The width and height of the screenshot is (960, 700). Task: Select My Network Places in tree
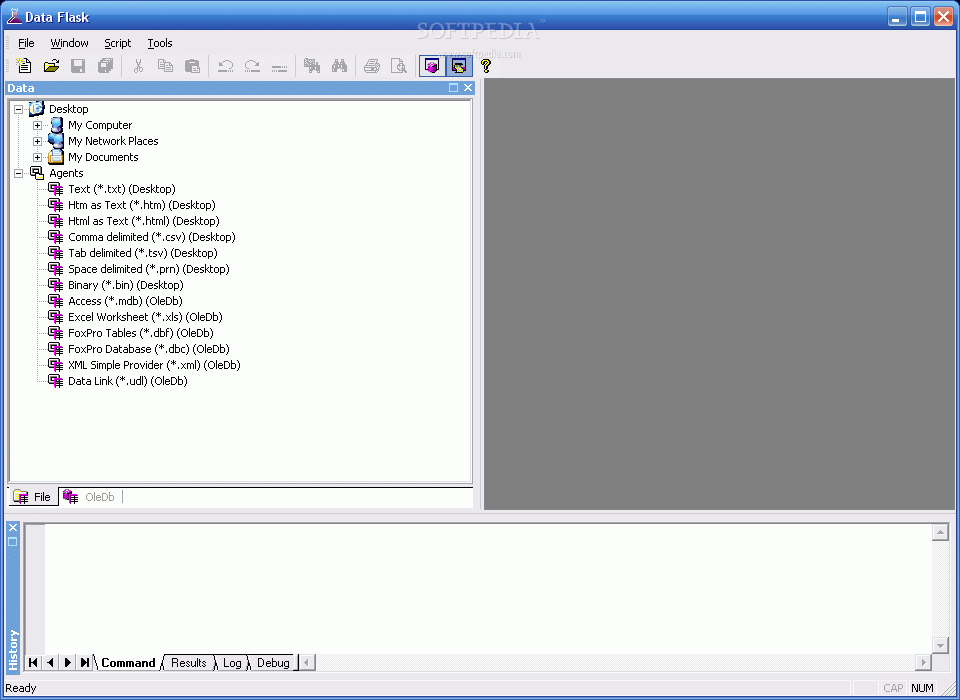113,141
